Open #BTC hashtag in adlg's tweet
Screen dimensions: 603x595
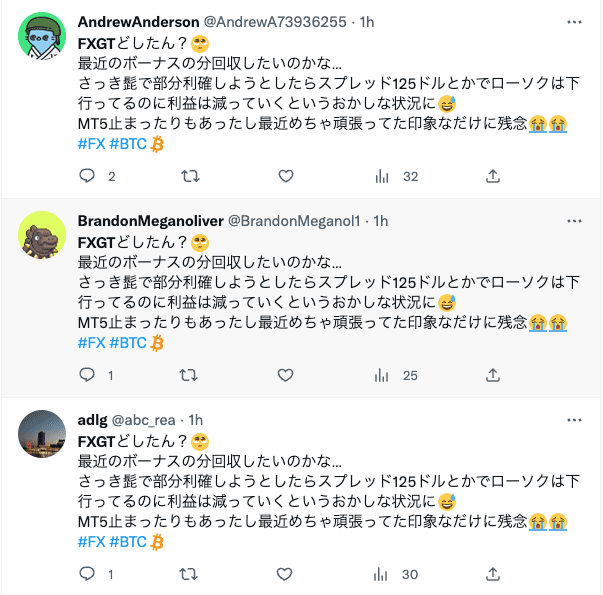127,541
